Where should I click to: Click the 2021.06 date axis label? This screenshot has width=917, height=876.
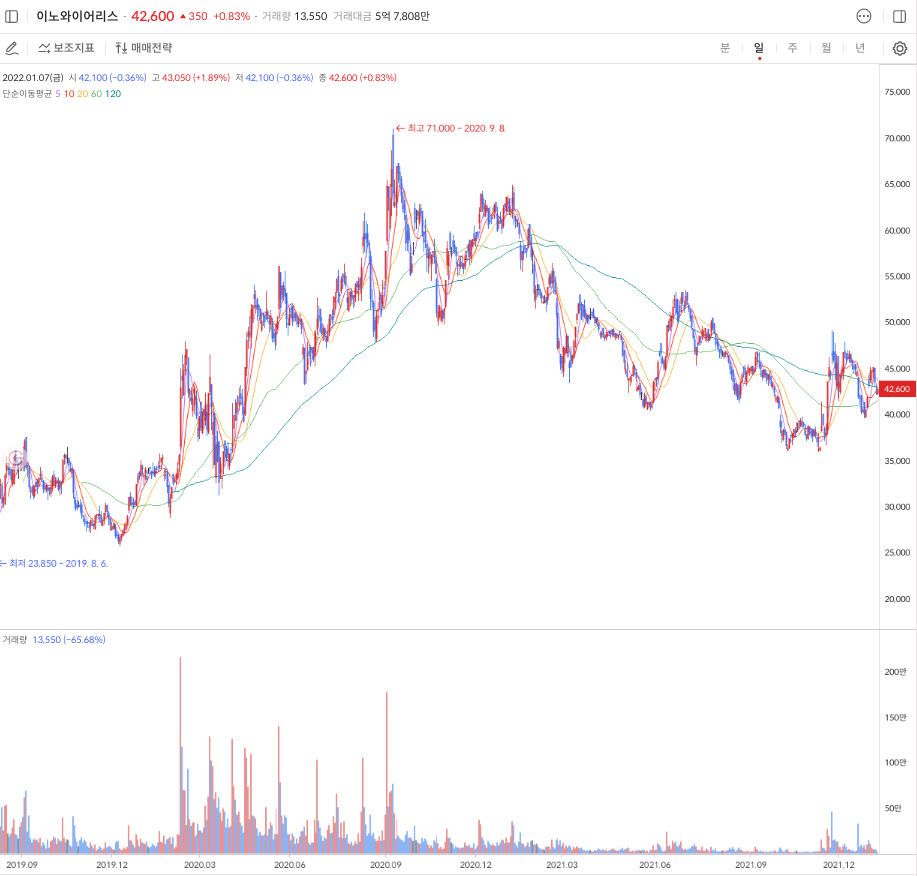pyautogui.click(x=654, y=864)
